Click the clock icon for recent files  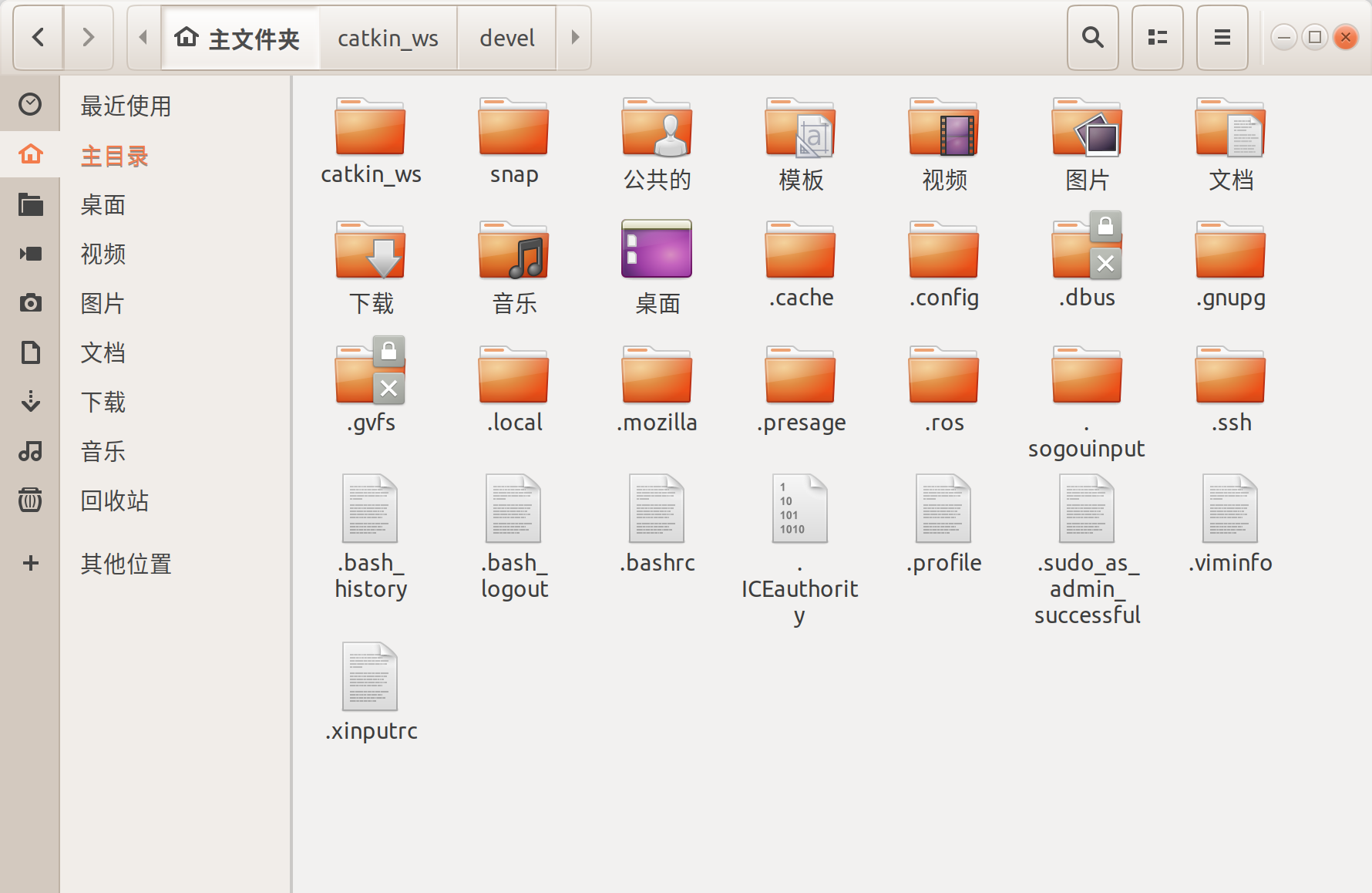point(30,104)
